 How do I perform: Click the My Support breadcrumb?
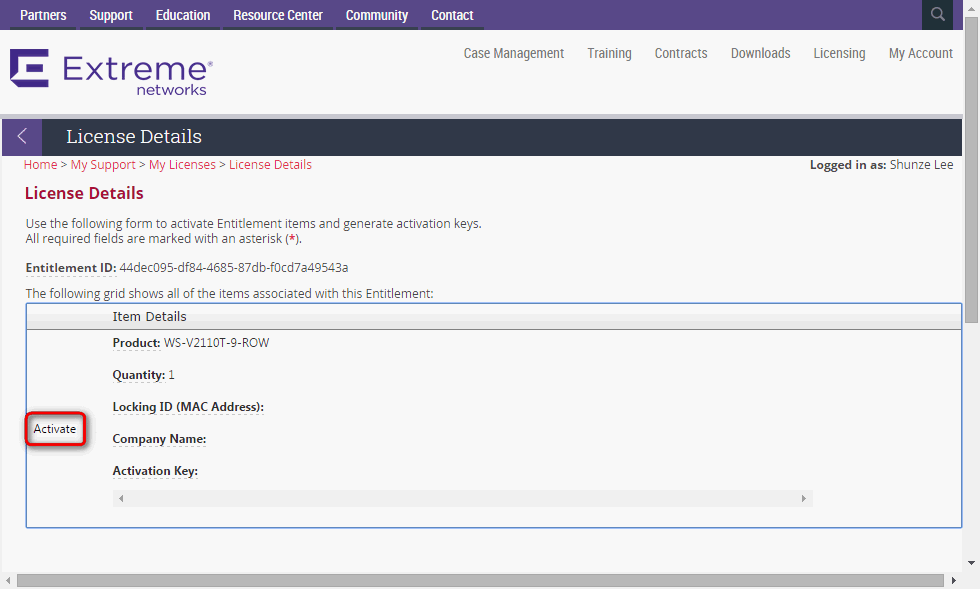[x=103, y=164]
